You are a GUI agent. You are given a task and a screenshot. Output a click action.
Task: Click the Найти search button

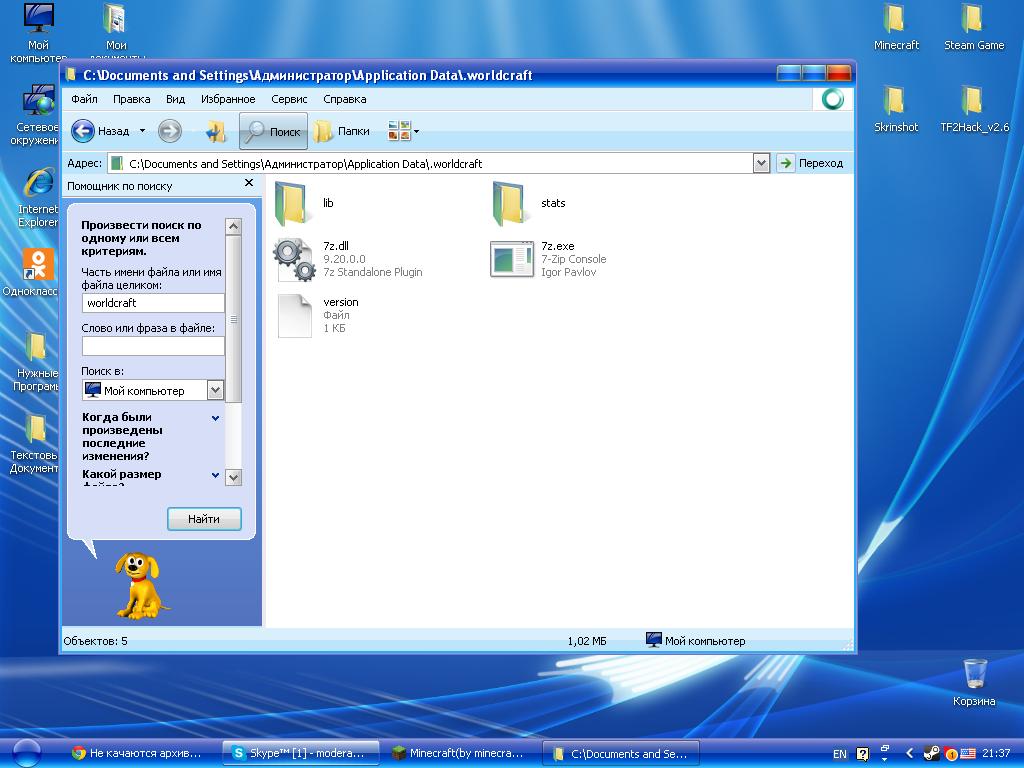[x=204, y=519]
